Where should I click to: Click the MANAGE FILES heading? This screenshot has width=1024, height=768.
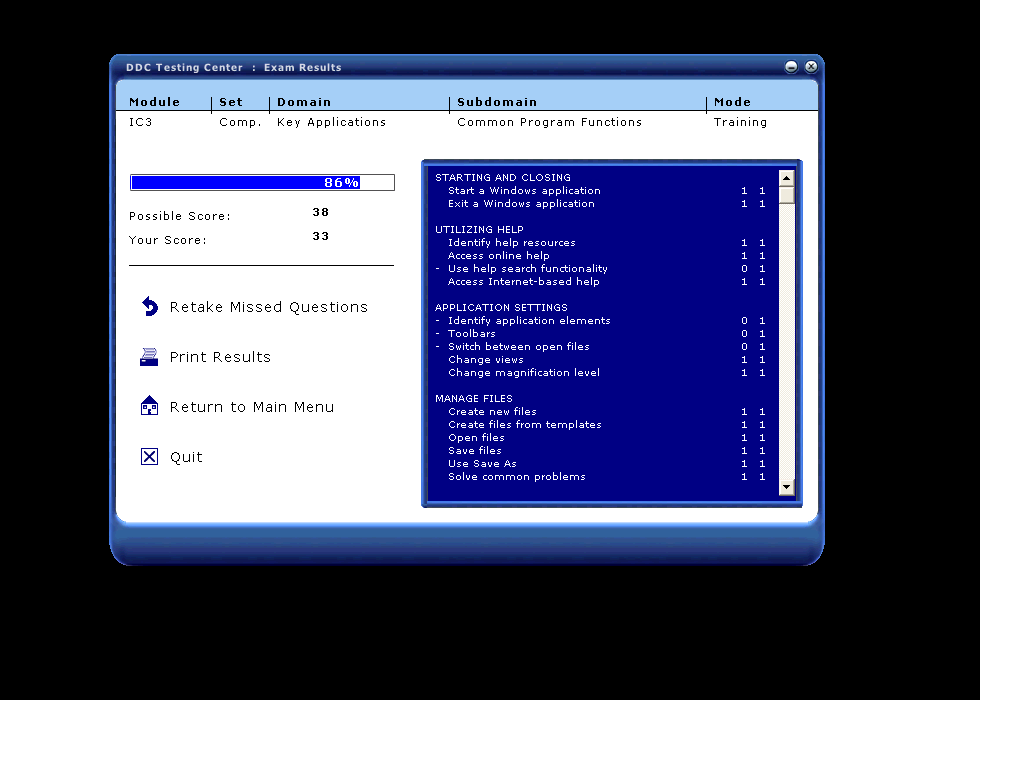pos(473,398)
